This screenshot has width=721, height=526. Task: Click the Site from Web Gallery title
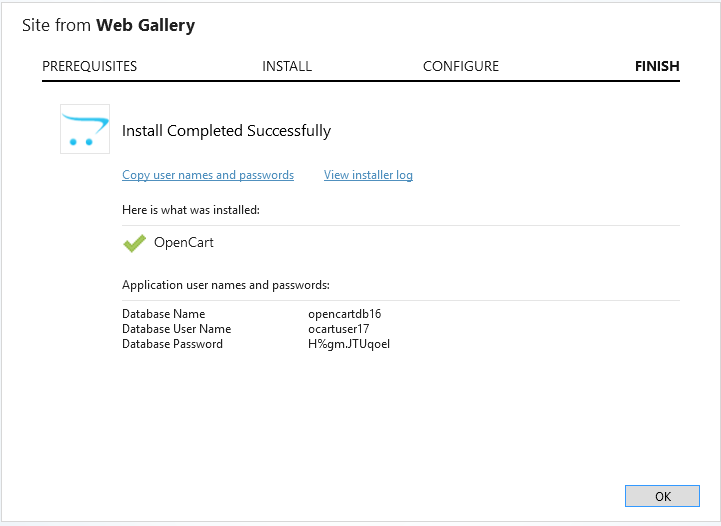click(x=108, y=25)
